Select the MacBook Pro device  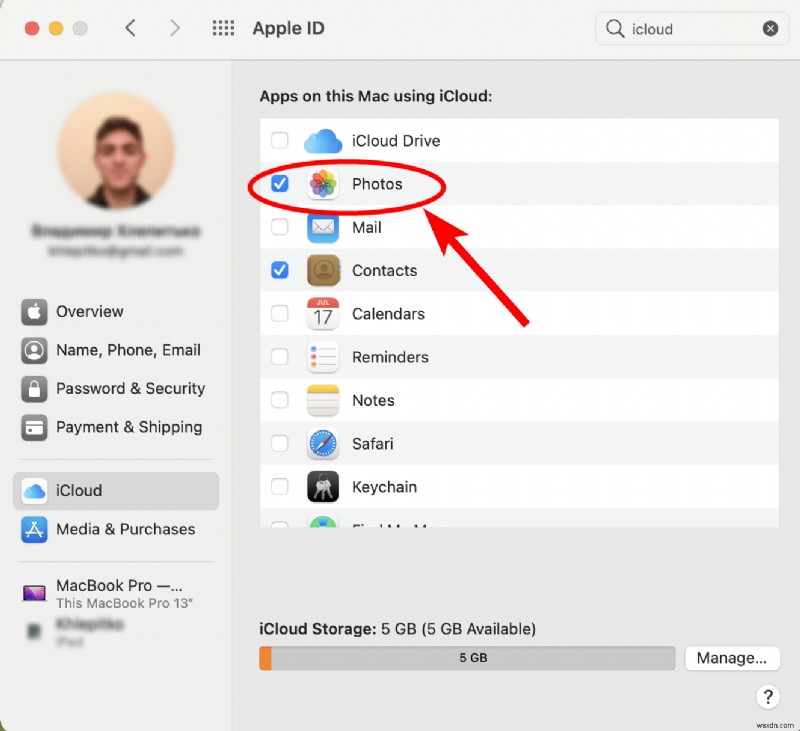116,593
